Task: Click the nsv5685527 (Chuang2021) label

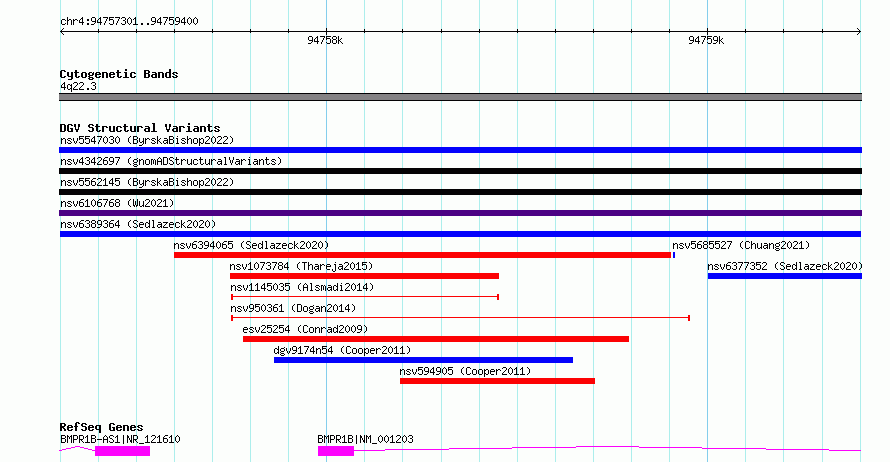Action: click(741, 245)
